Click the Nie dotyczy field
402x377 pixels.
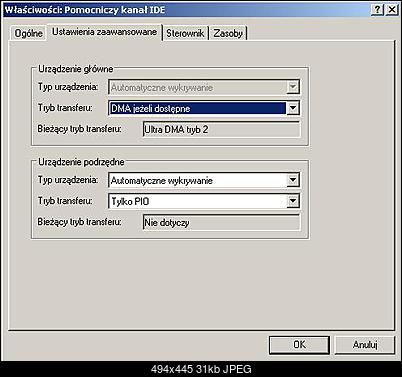coord(221,222)
